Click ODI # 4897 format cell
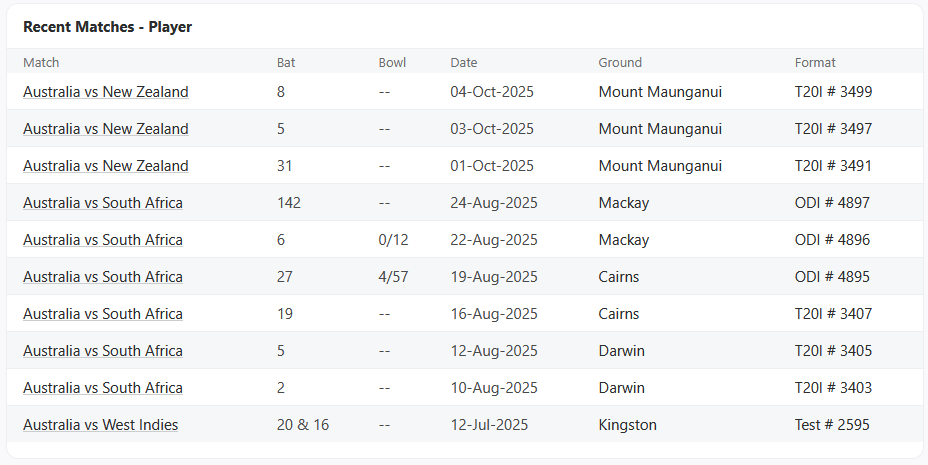 (x=832, y=203)
